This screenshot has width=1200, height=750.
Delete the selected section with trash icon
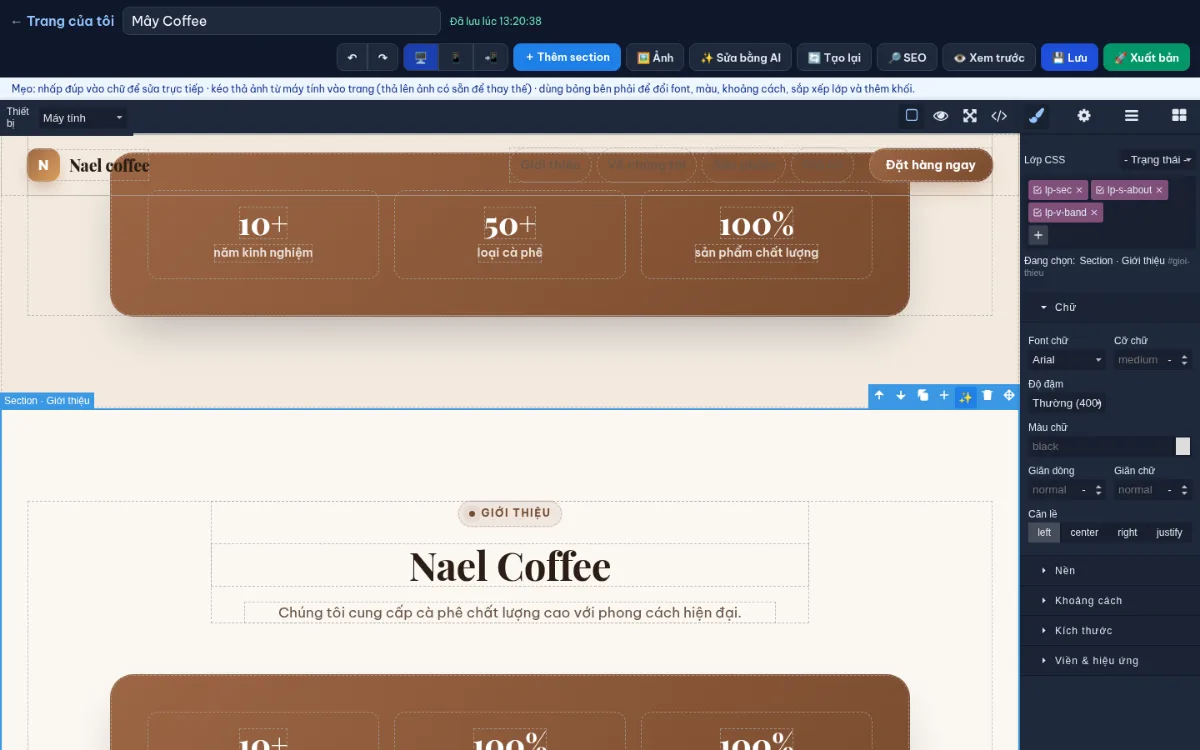988,396
